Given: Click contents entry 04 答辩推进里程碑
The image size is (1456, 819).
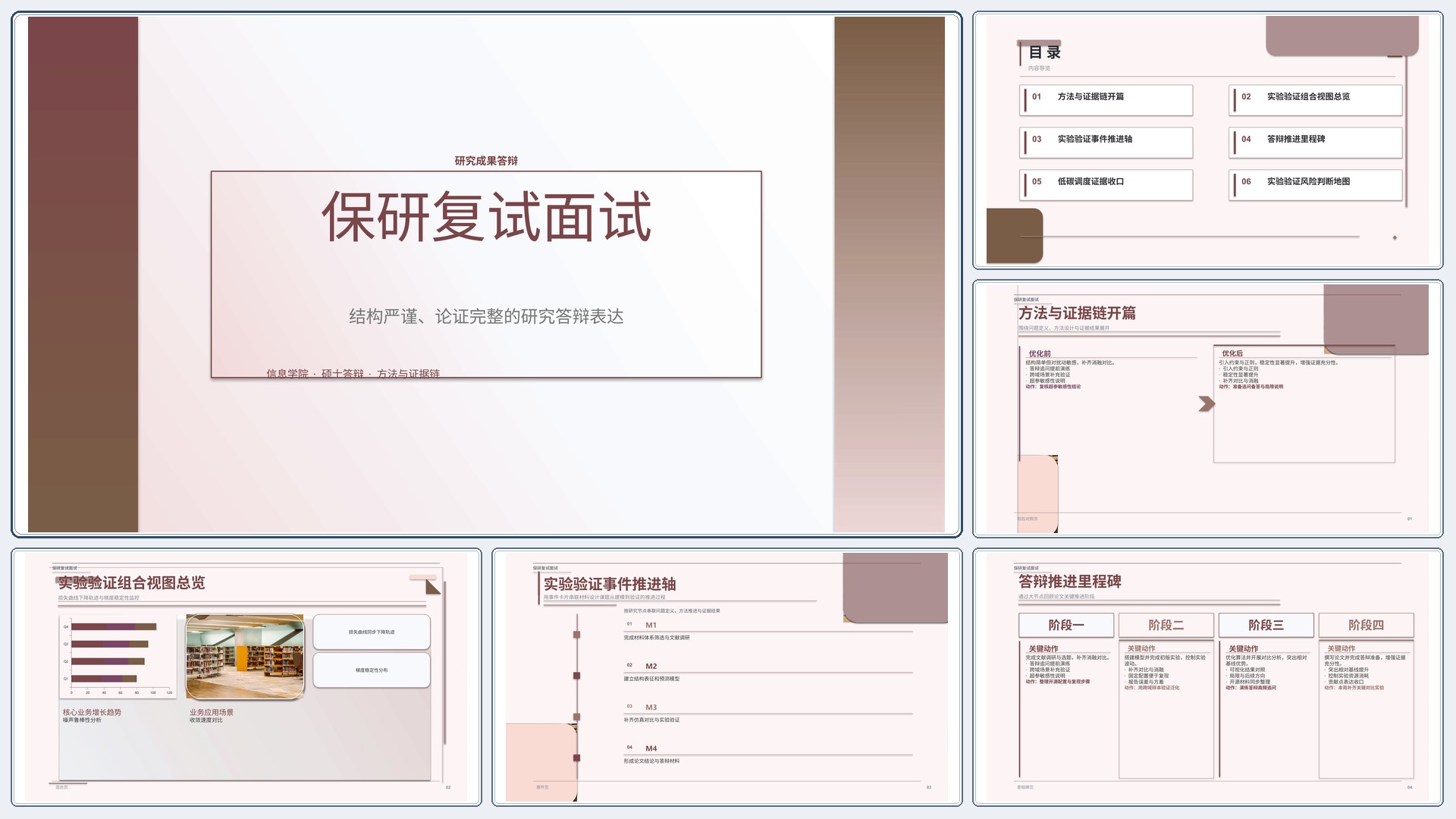Looking at the screenshot, I should click(x=1316, y=143).
